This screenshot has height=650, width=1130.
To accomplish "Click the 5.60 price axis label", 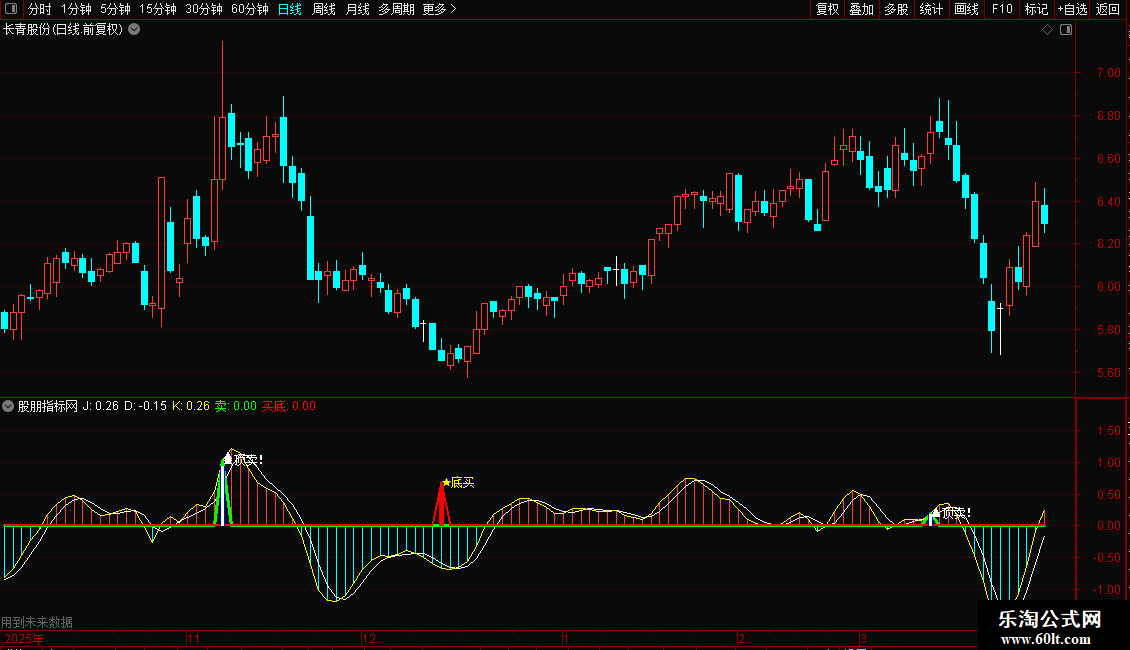I will pyautogui.click(x=1108, y=373).
